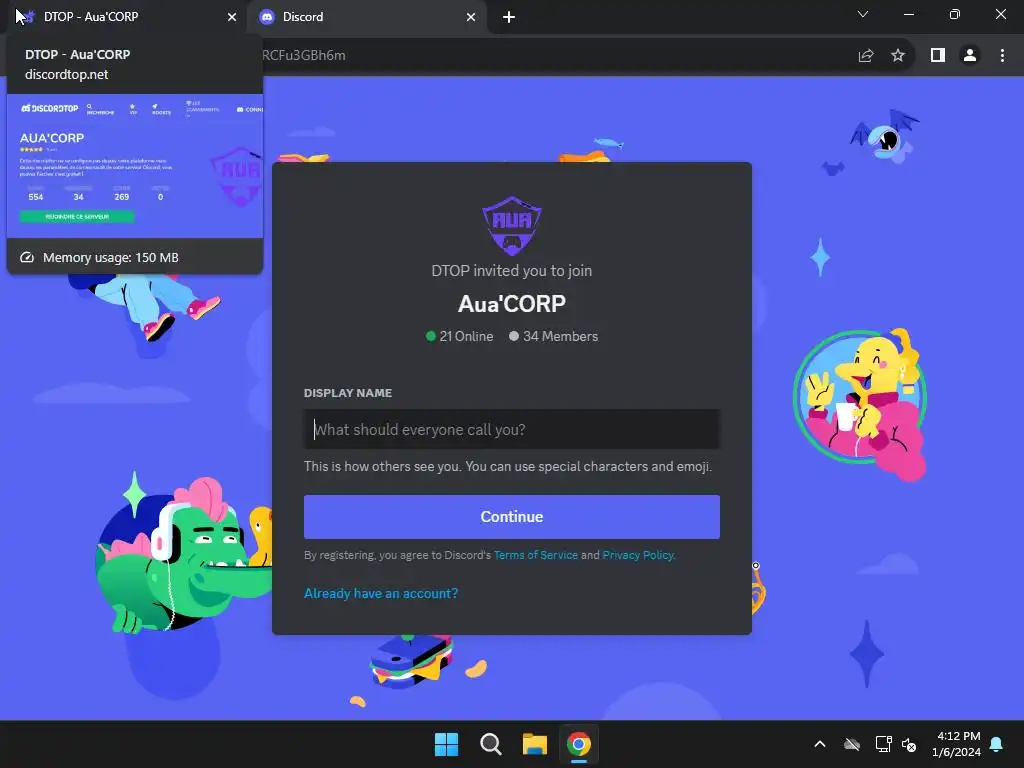Click the Display Name input field
1024x768 pixels.
click(512, 429)
